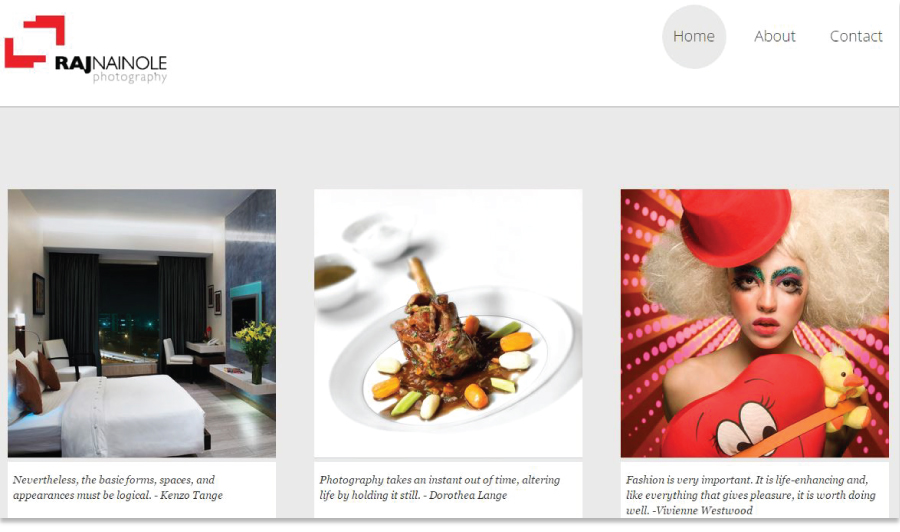Click the Vivienne Westwood quote caption

click(x=751, y=495)
